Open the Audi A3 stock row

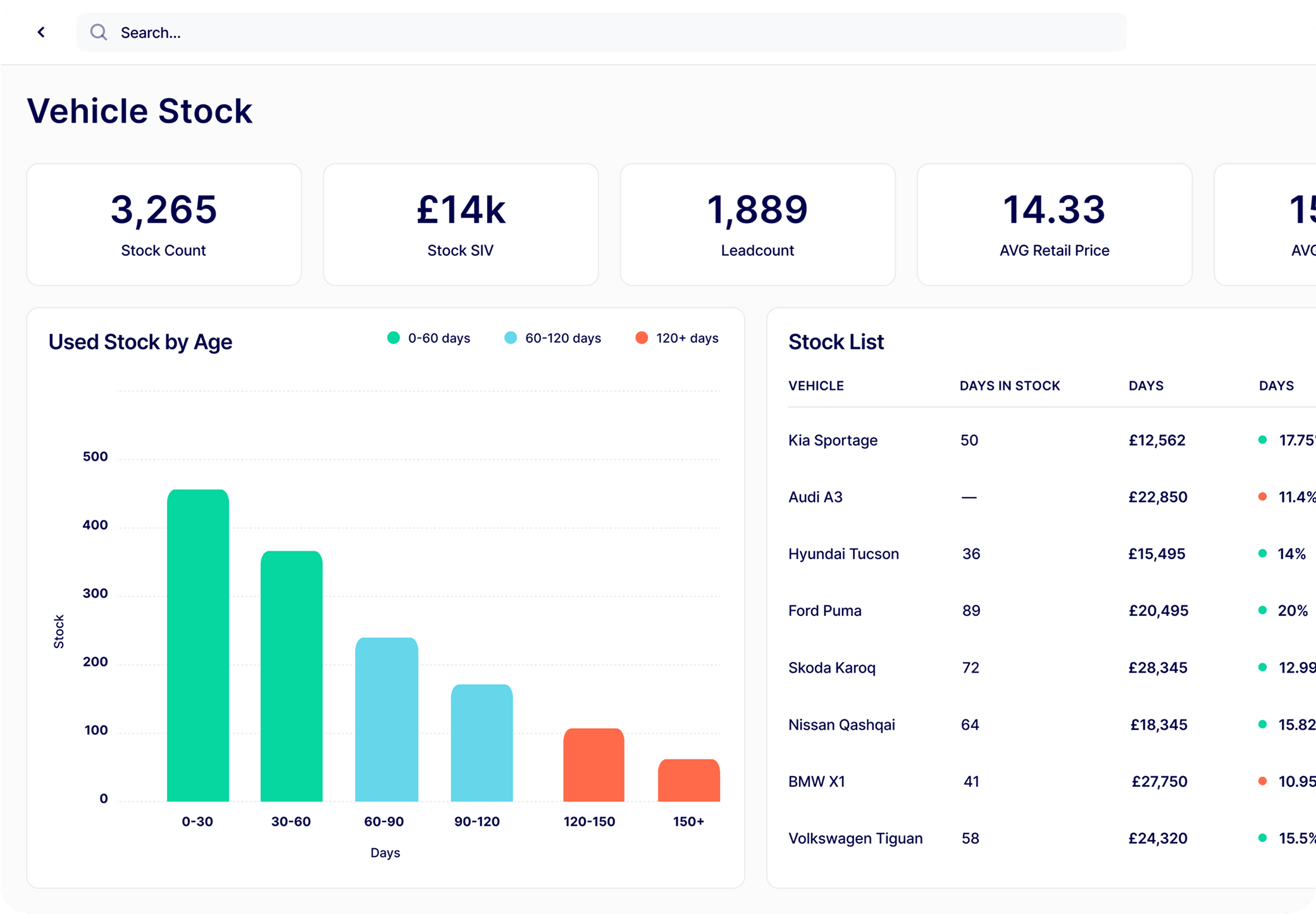[x=816, y=497]
